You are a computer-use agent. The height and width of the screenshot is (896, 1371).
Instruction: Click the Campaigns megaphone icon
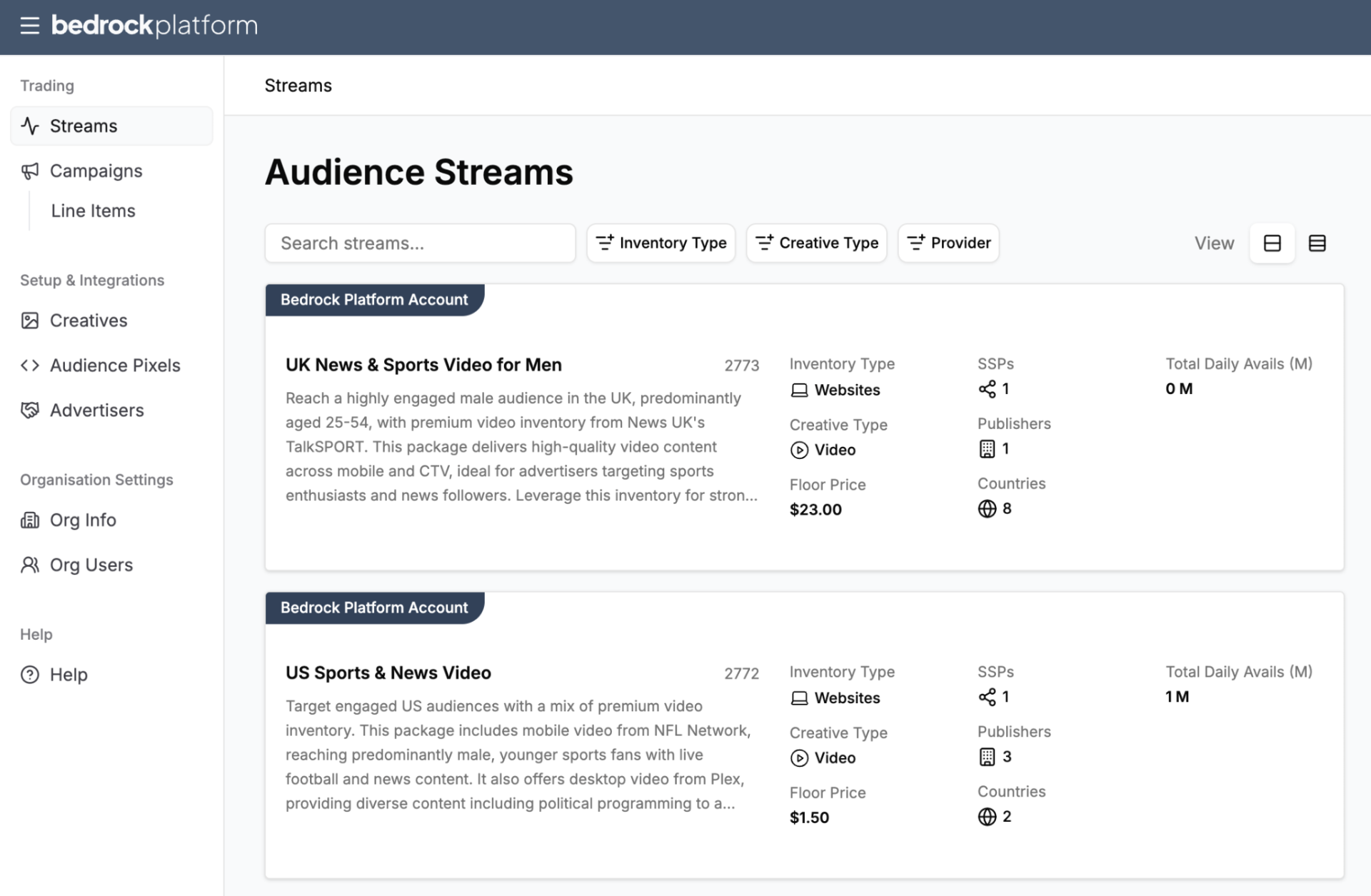[30, 171]
